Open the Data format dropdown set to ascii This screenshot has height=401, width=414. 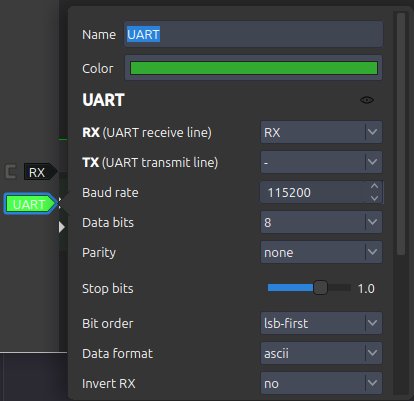click(x=321, y=353)
